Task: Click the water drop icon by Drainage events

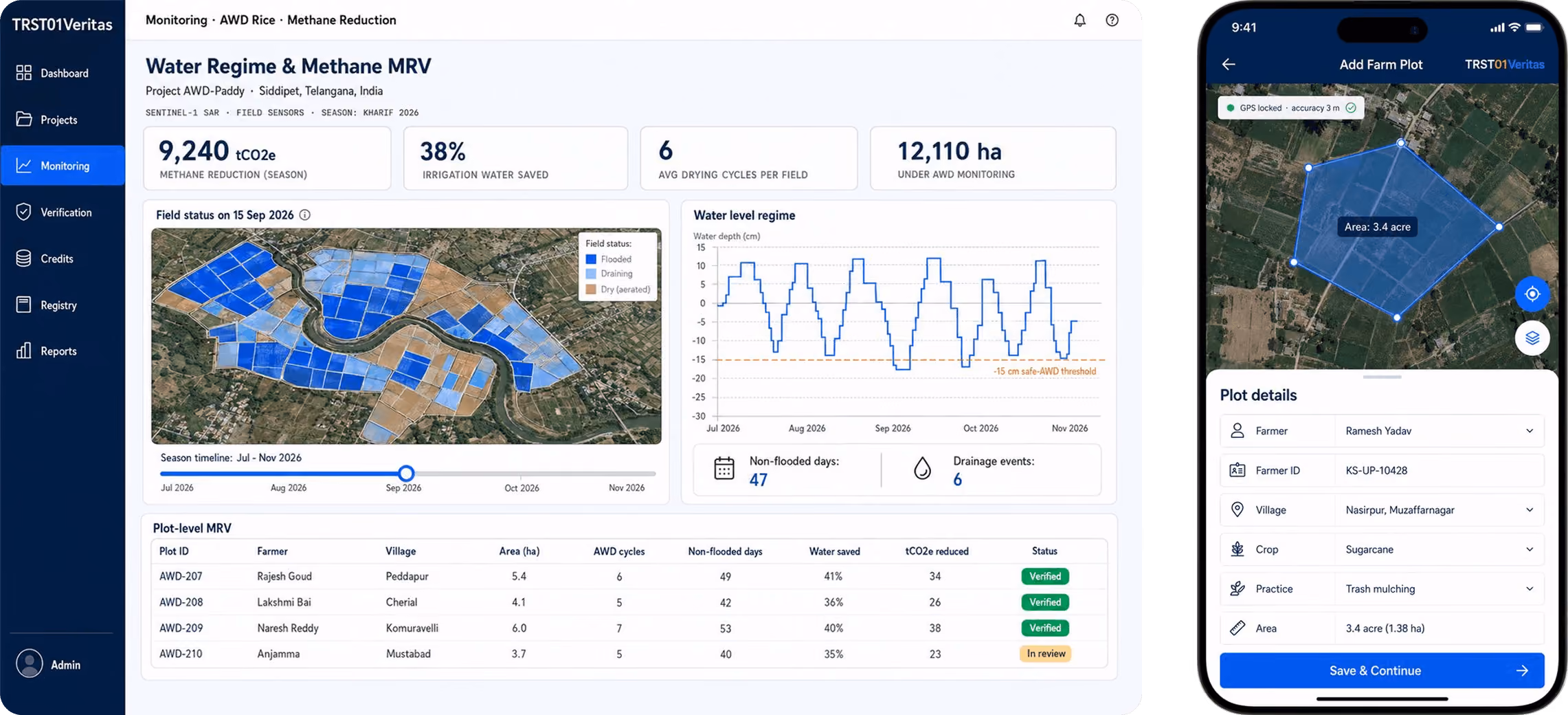Action: [922, 469]
